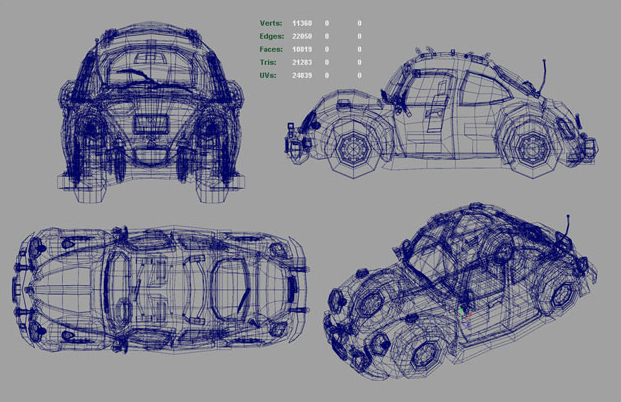Click the perspective-view wireframe of the car
621x402 pixels.
point(459,291)
